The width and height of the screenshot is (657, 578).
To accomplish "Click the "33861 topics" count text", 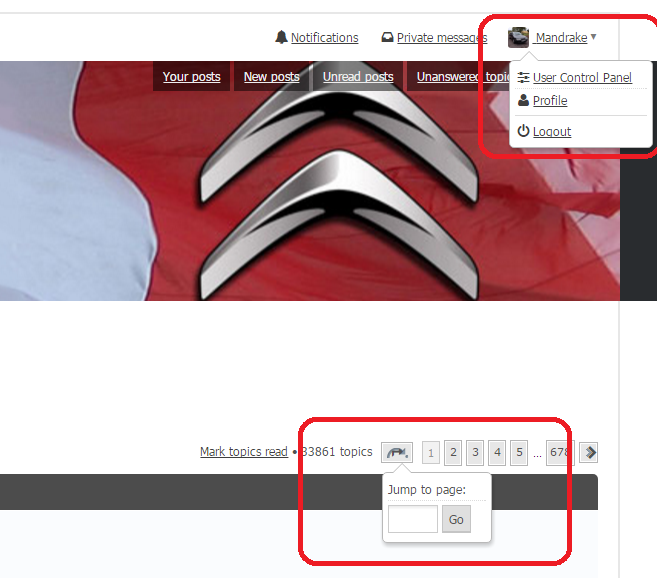I will pyautogui.click(x=336, y=452).
